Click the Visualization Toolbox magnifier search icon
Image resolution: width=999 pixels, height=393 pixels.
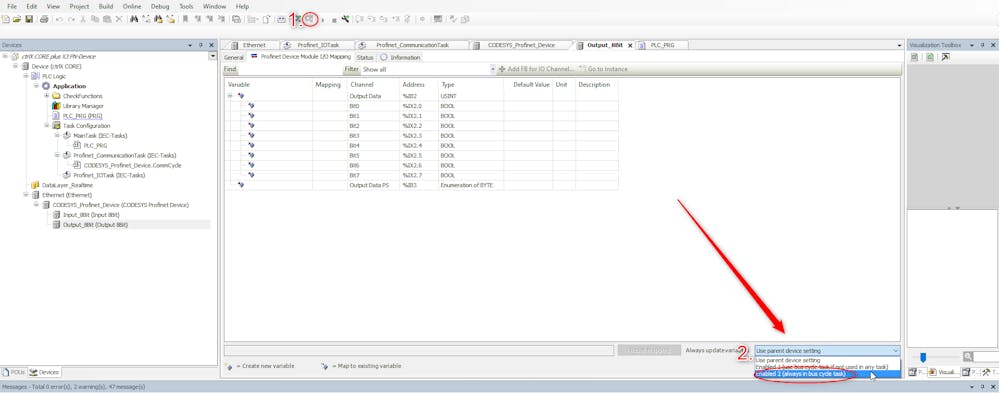[x=968, y=357]
